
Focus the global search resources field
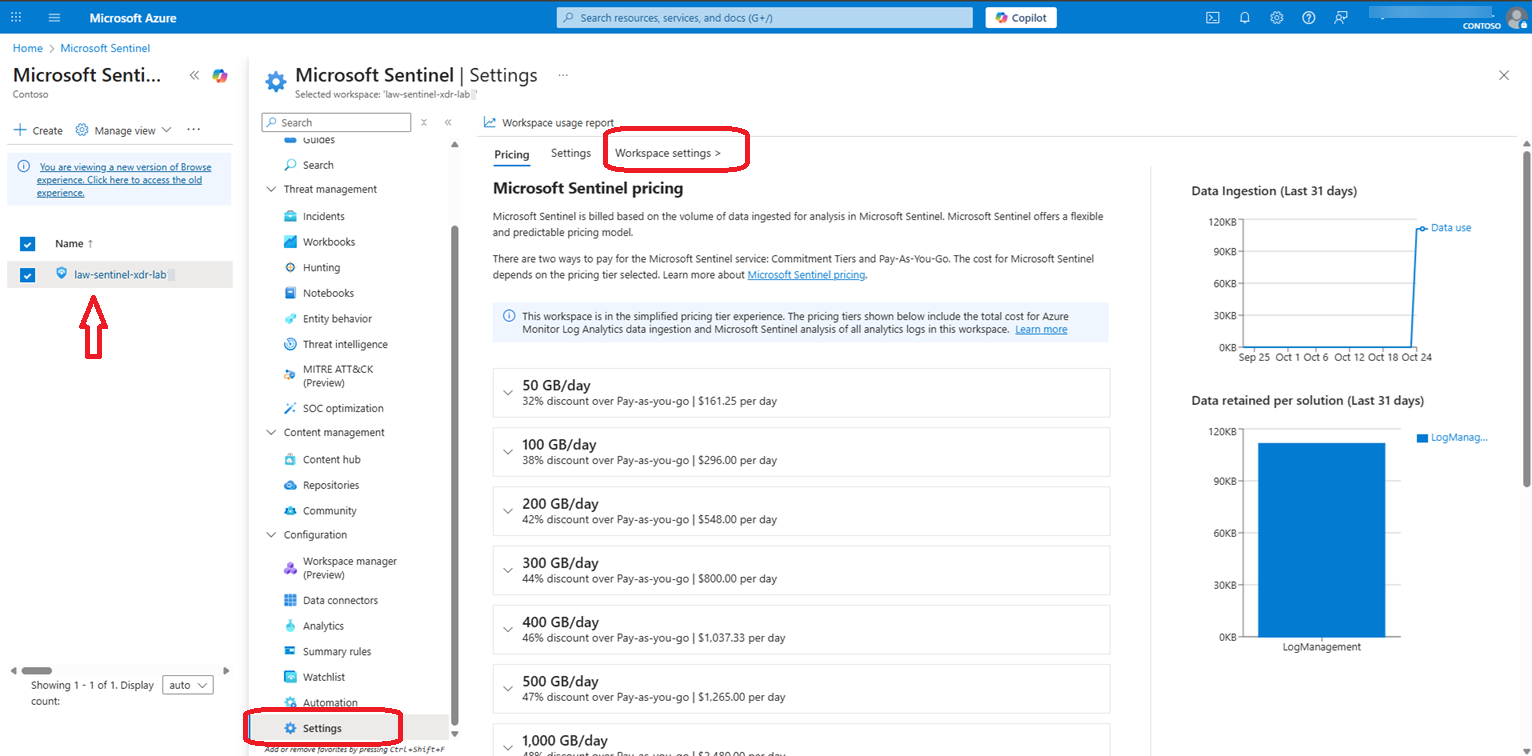(x=764, y=18)
